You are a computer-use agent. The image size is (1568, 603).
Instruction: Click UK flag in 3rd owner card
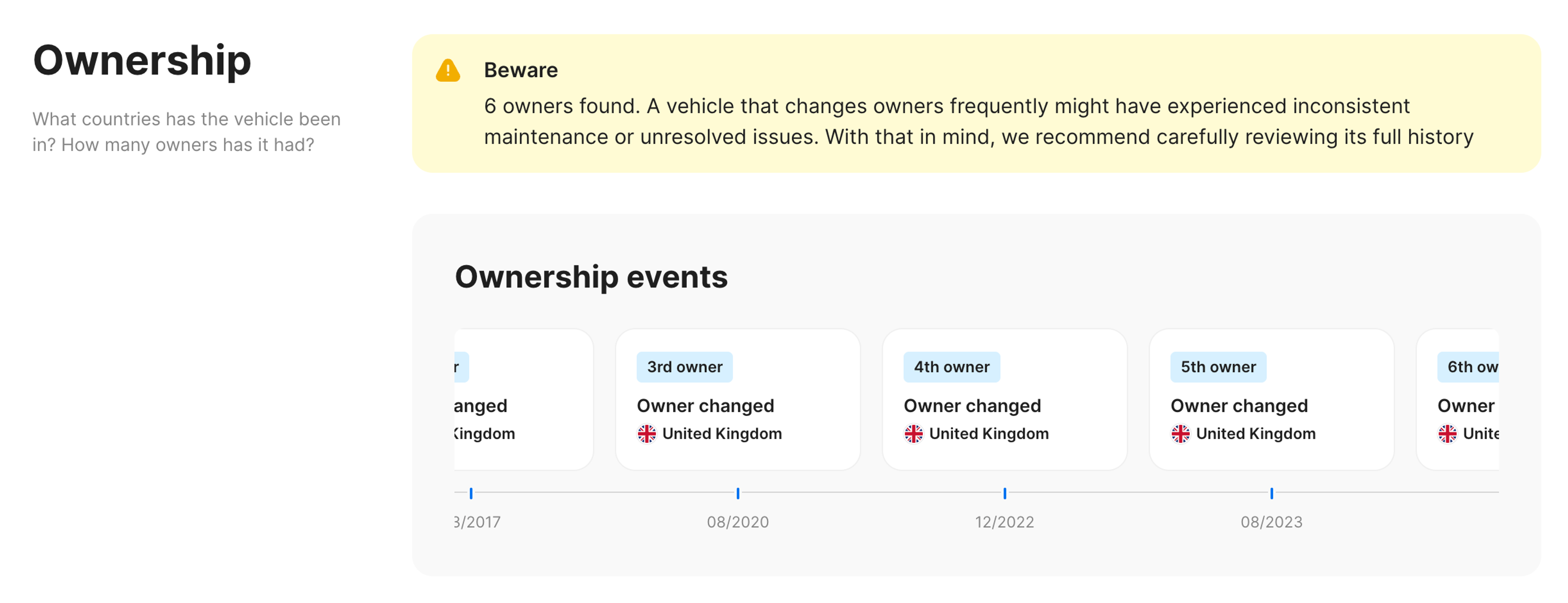(646, 433)
